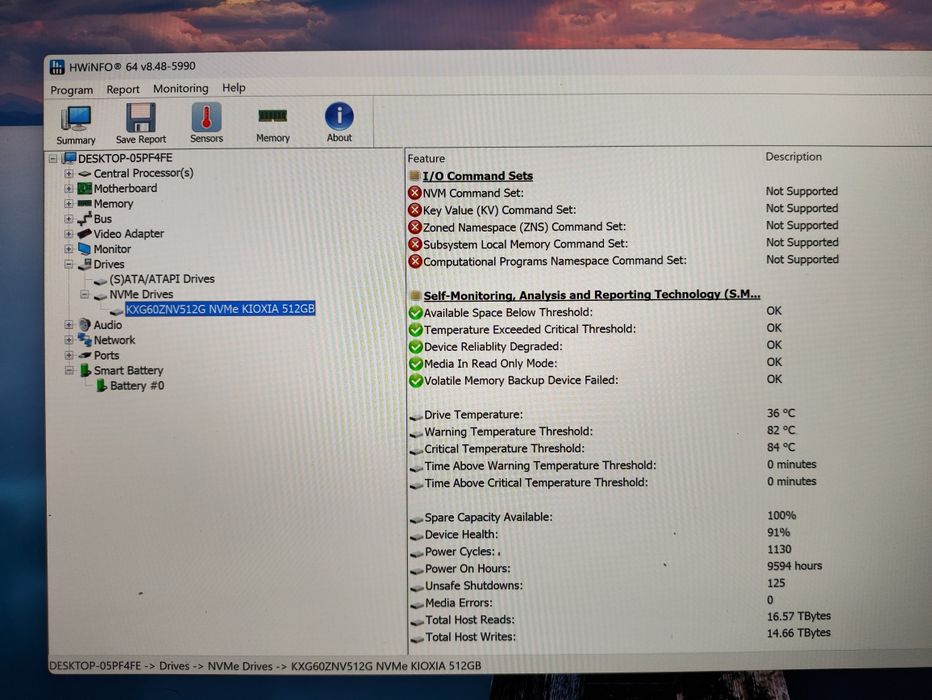Click the Motherboard tree icon
The width and height of the screenshot is (932, 700).
click(85, 188)
